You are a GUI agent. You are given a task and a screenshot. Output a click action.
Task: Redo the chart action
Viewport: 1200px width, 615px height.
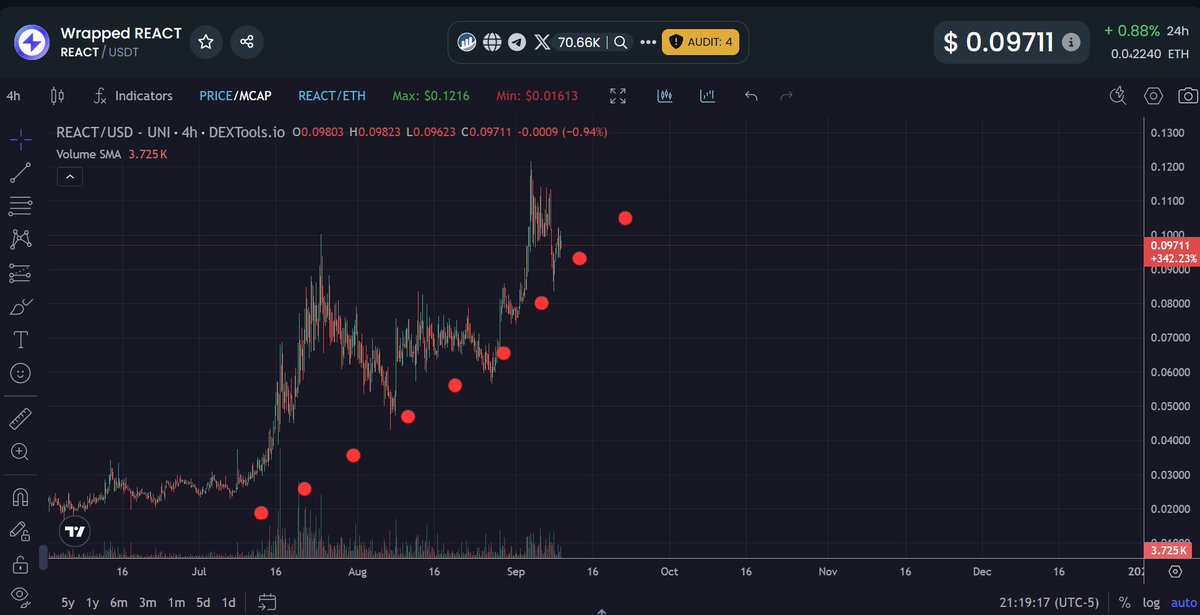pos(786,96)
